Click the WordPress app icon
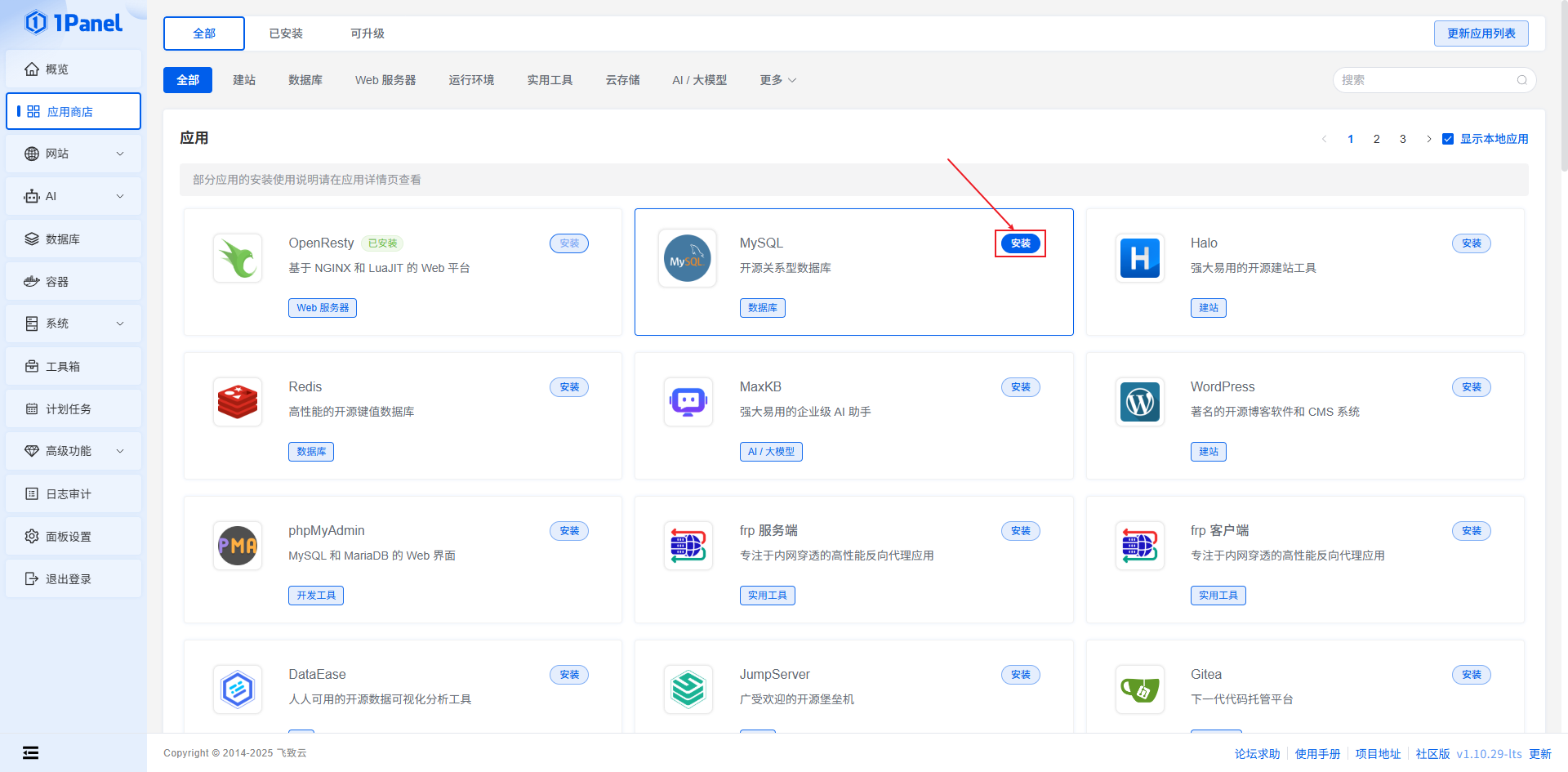The width and height of the screenshot is (1568, 772). click(1140, 402)
